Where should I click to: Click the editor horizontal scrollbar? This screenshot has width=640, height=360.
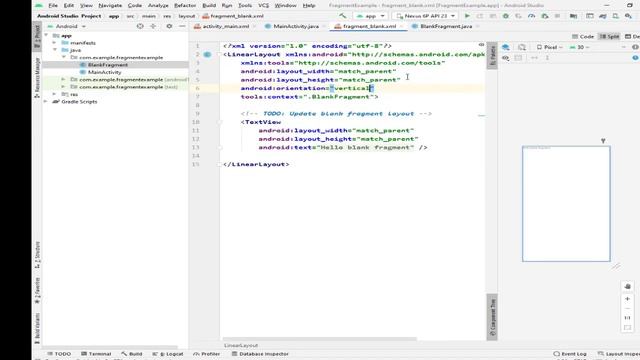coord(320,339)
